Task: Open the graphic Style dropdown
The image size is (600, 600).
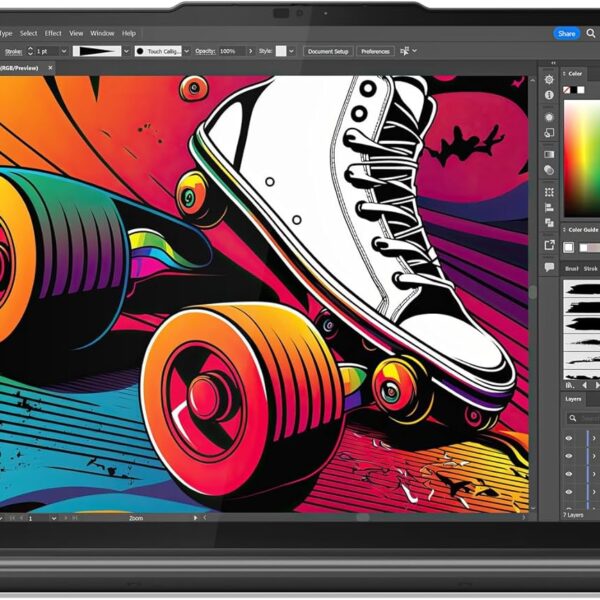Action: coord(292,51)
